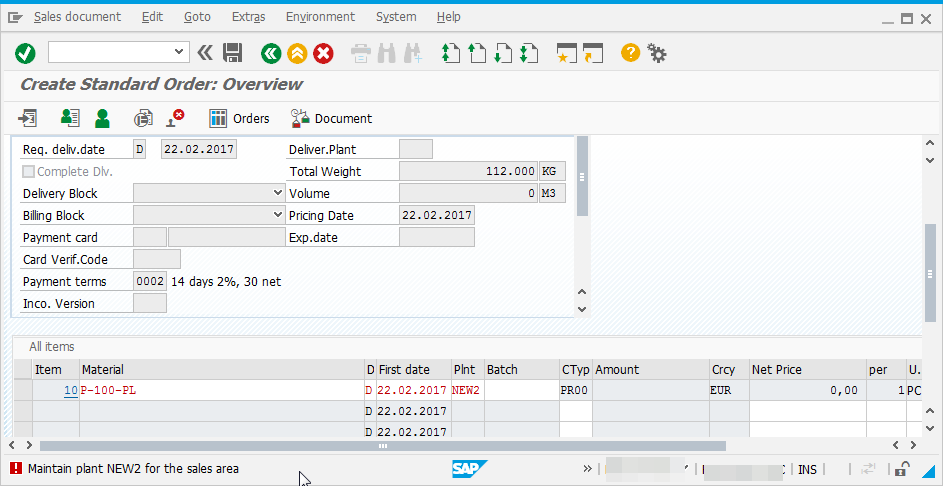Click the Display Document Flow icon
Image resolution: width=943 pixels, height=486 pixels.
tap(27, 118)
